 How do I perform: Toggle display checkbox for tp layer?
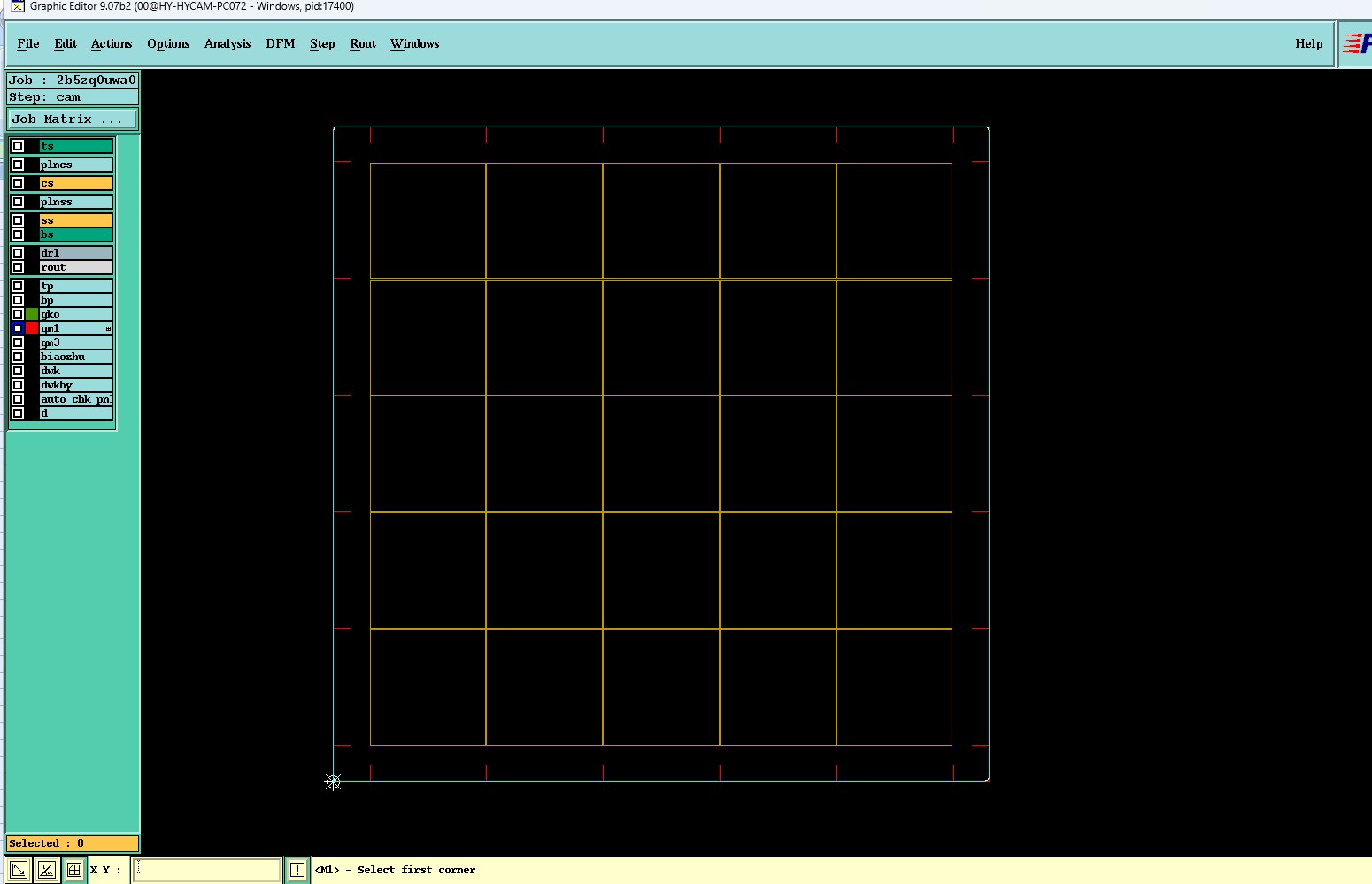[x=18, y=286]
